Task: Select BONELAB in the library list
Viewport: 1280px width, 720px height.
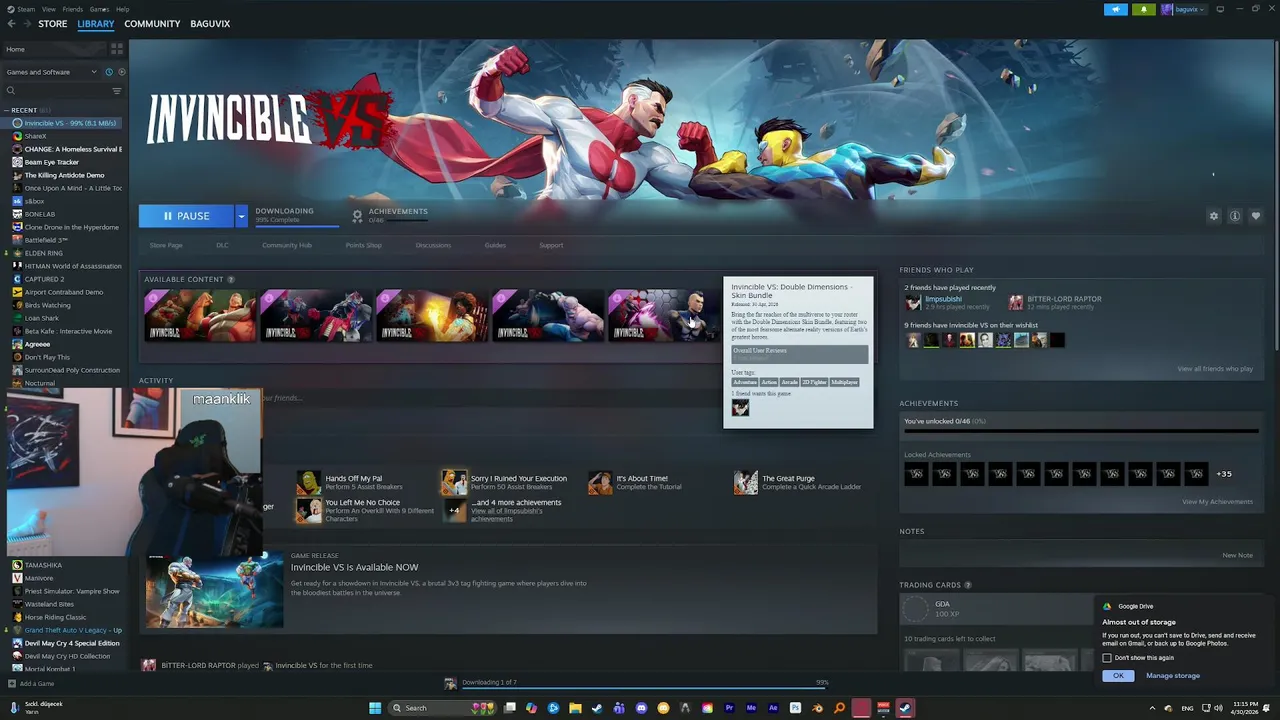Action: tap(39, 214)
